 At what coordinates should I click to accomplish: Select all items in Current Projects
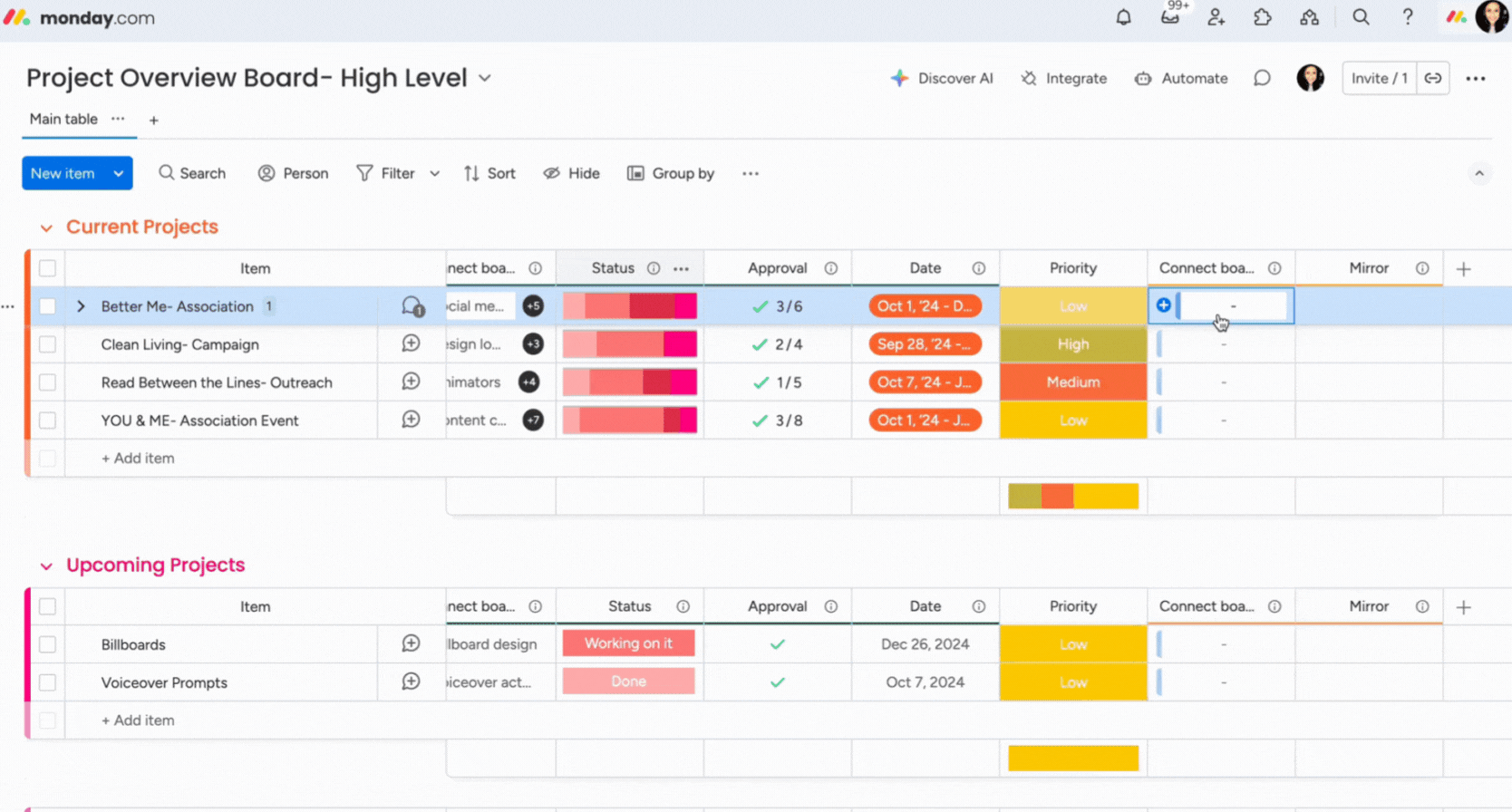pos(47,268)
